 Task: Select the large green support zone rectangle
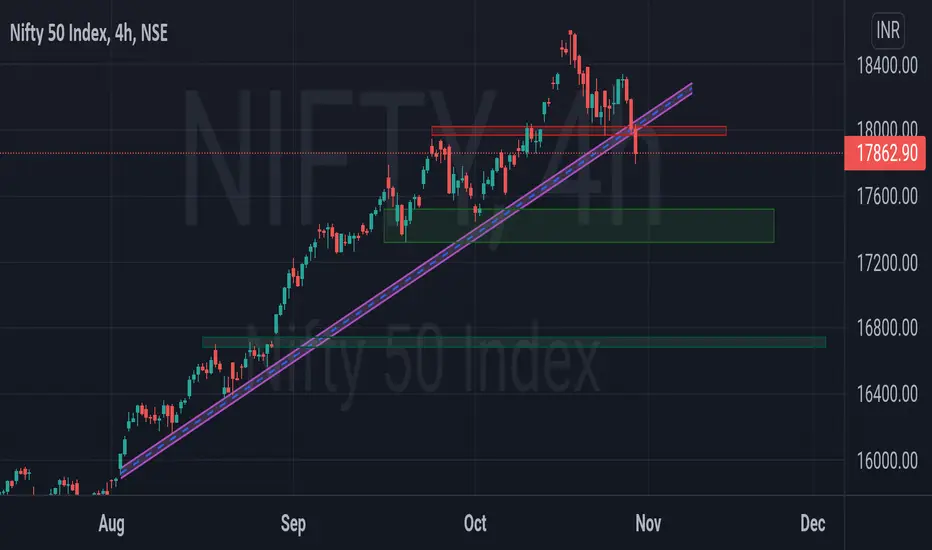pos(579,225)
